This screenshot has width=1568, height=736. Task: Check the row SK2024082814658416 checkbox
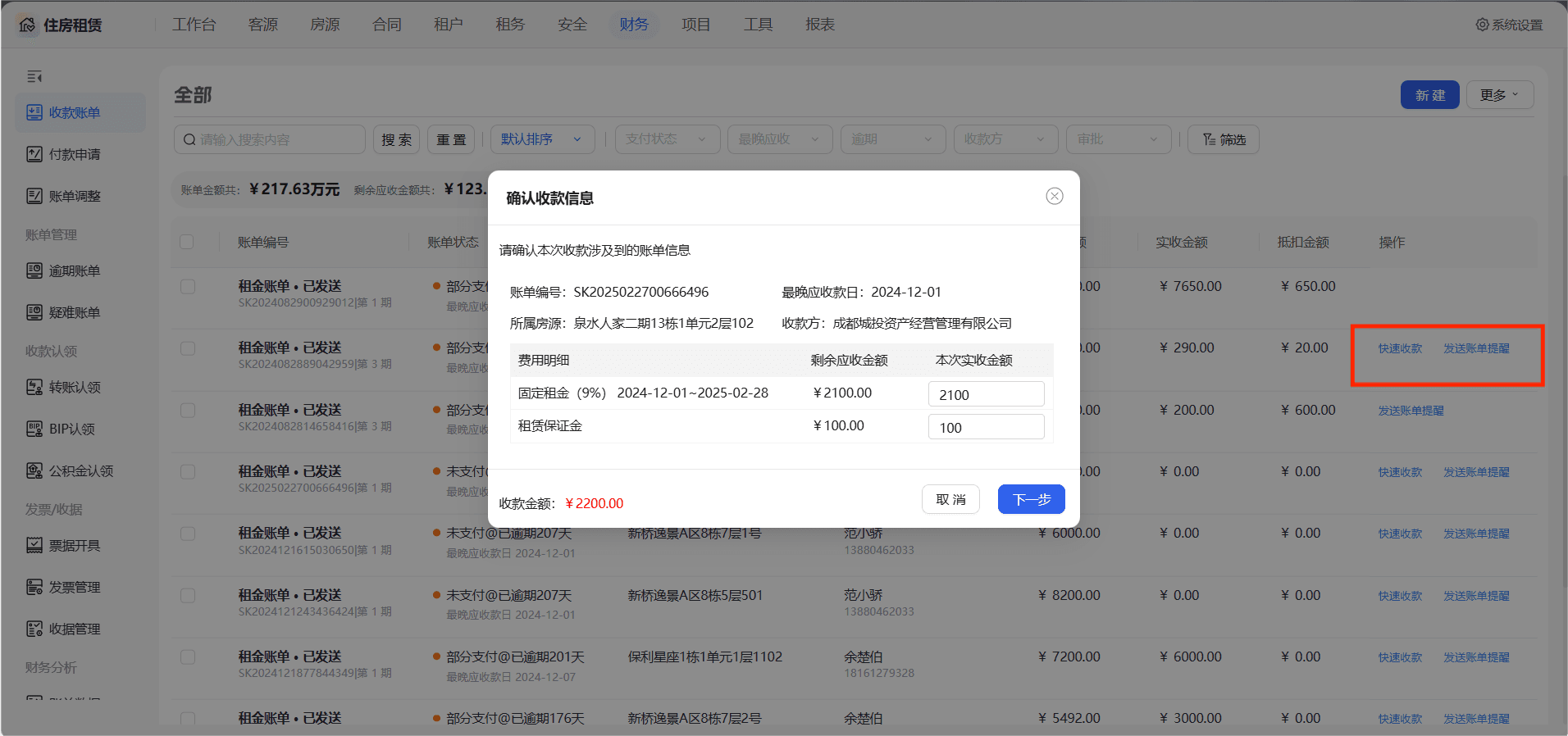tap(188, 411)
